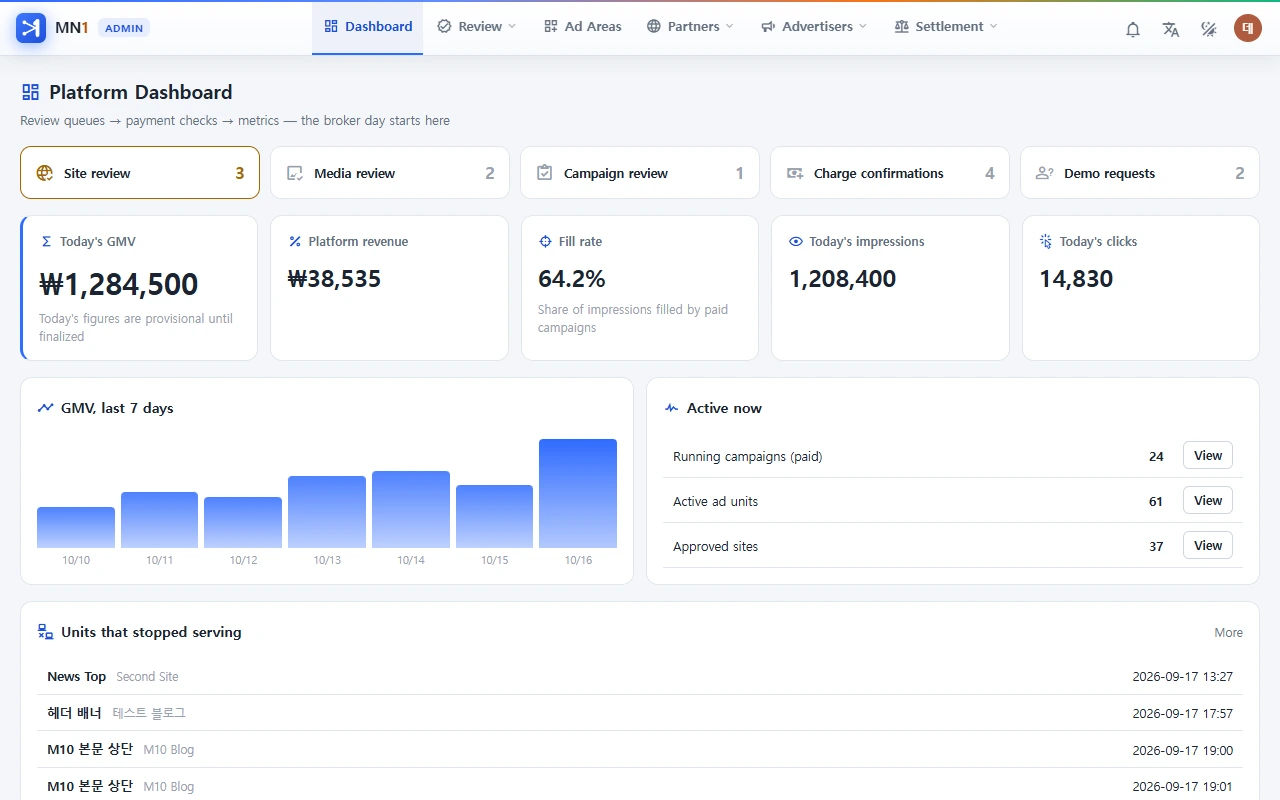The width and height of the screenshot is (1280, 800).
Task: Click the Media review card icon
Action: point(295,173)
